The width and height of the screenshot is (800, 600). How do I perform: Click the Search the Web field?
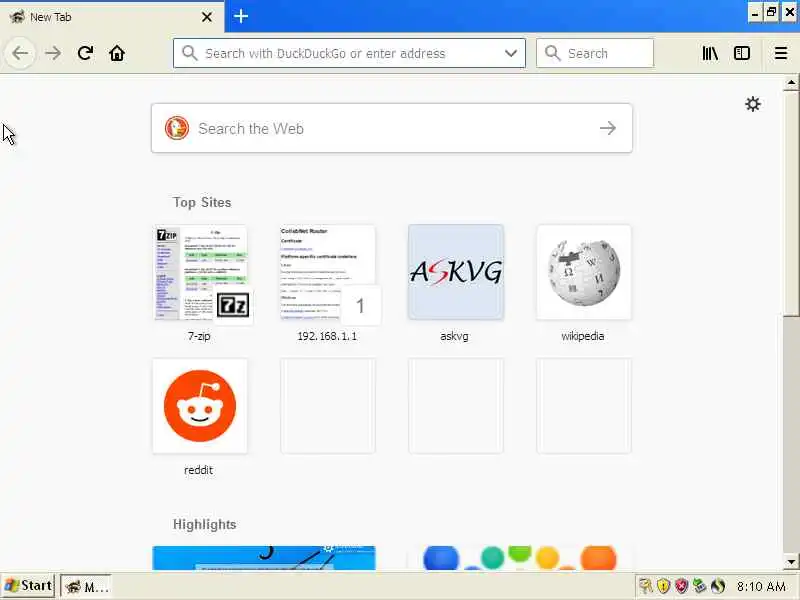click(x=392, y=128)
